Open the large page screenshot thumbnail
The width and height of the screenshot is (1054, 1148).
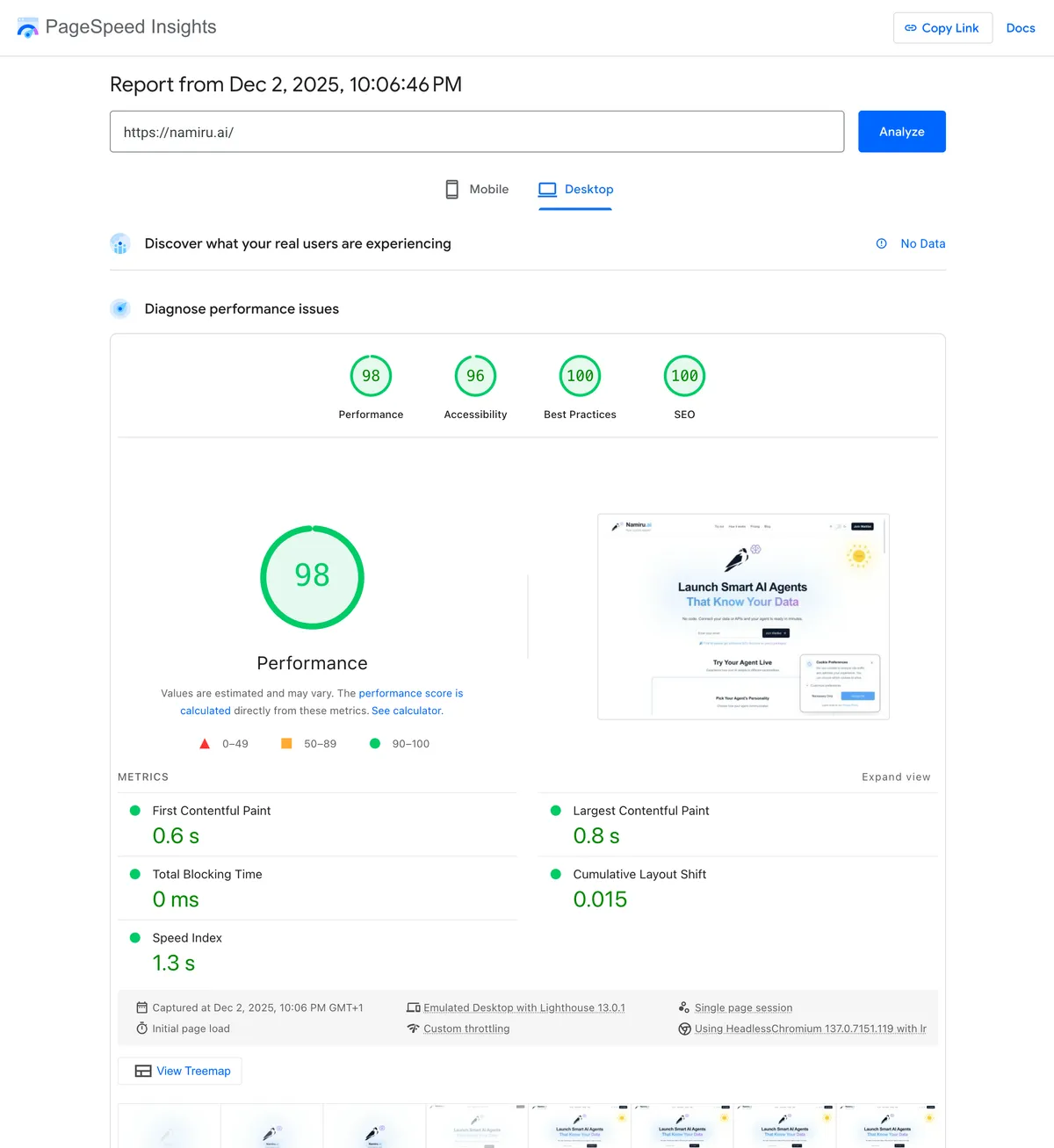click(x=743, y=617)
